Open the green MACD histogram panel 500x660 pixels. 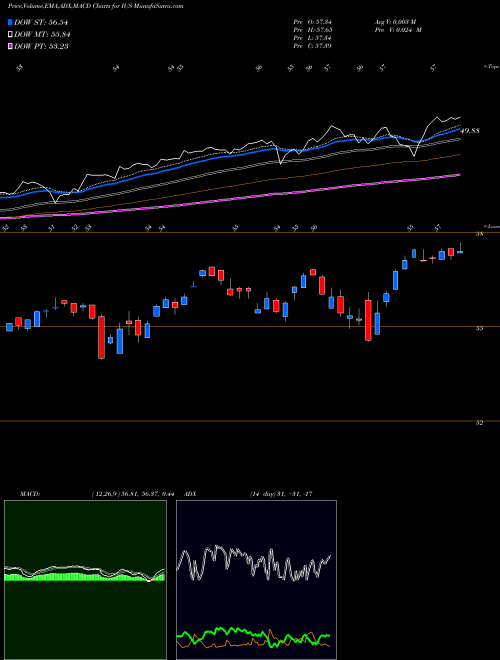(x=85, y=580)
